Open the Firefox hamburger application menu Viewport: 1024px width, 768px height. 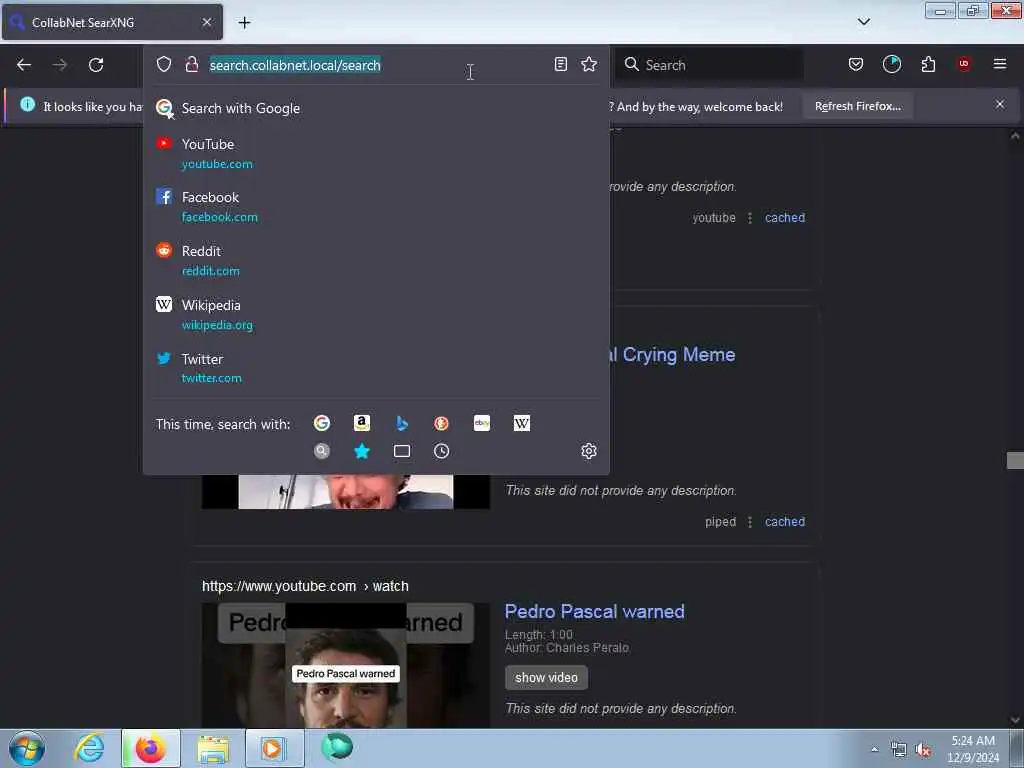click(x=999, y=64)
